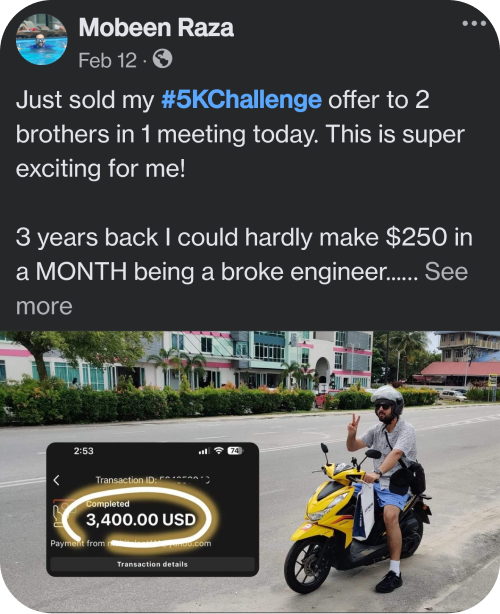This screenshot has width=500, height=614.
Task: Click the rider's raised peace-sign hand
Action: (x=354, y=425)
